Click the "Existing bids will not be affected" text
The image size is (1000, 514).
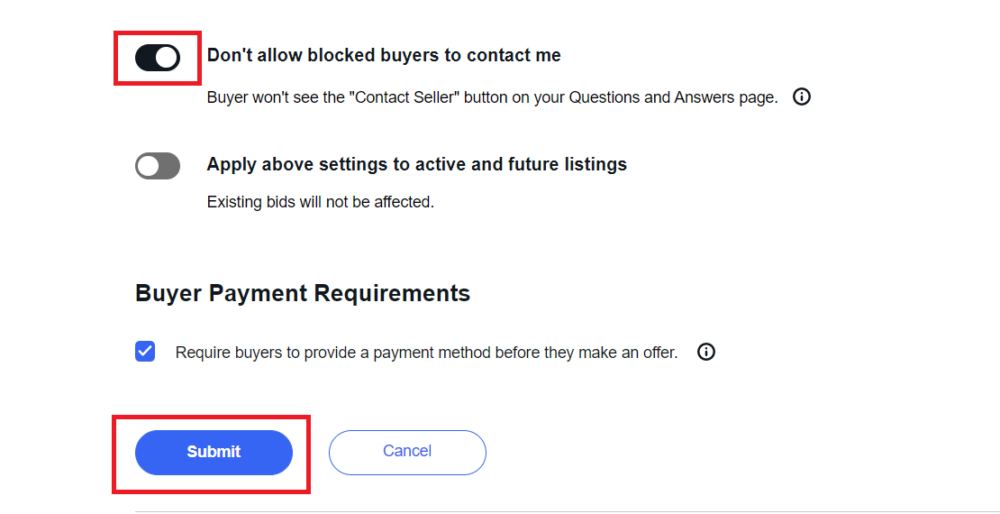(x=320, y=202)
